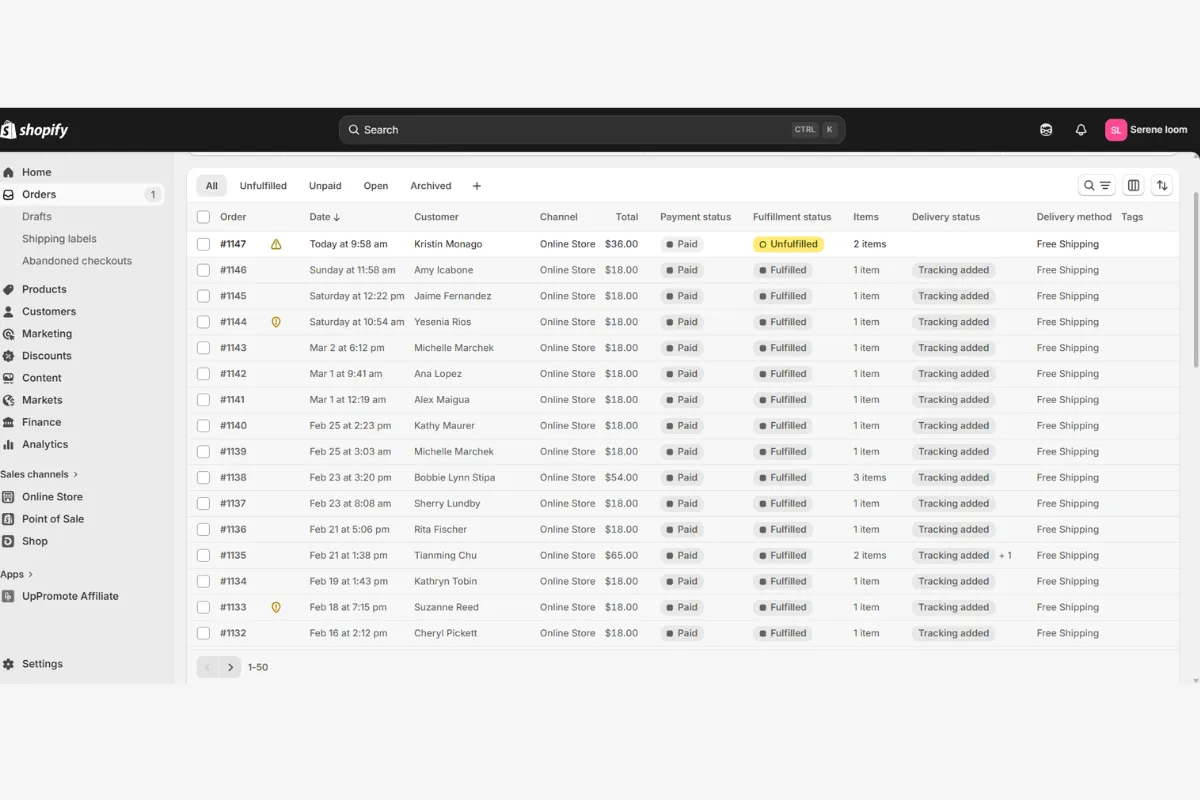This screenshot has height=800, width=1200.
Task: Click the sort orders icon
Action: [x=1161, y=186]
